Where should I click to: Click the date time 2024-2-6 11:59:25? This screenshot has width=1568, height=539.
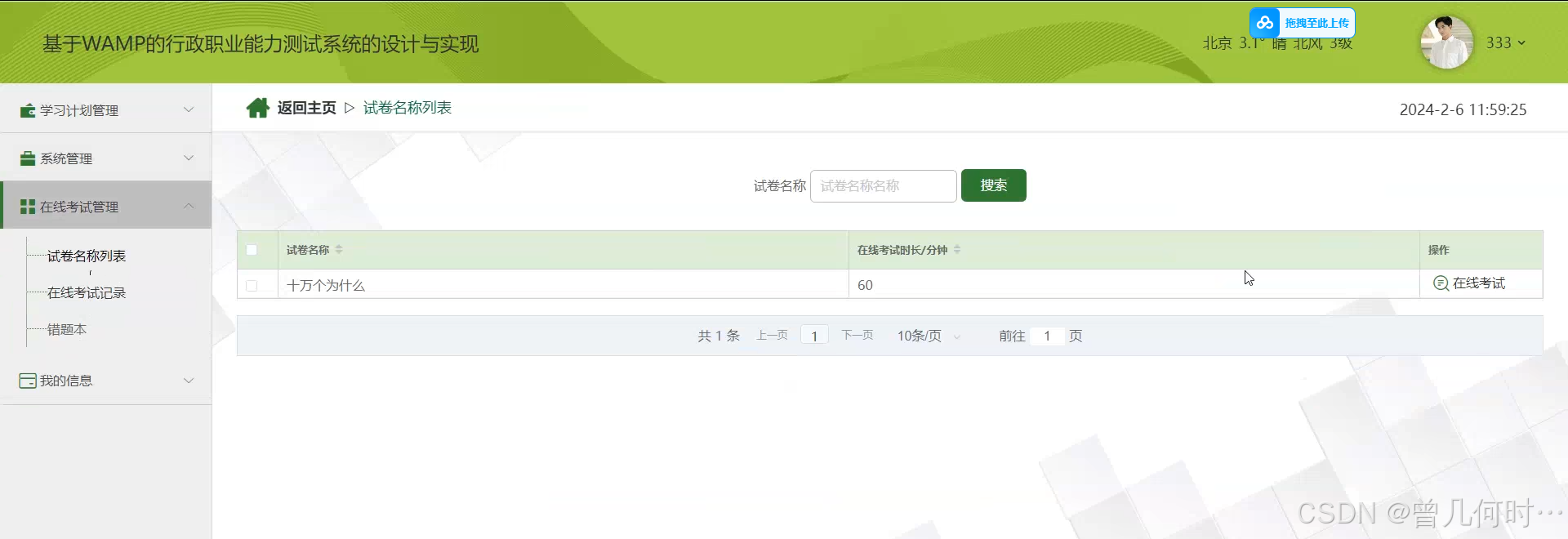[1463, 109]
